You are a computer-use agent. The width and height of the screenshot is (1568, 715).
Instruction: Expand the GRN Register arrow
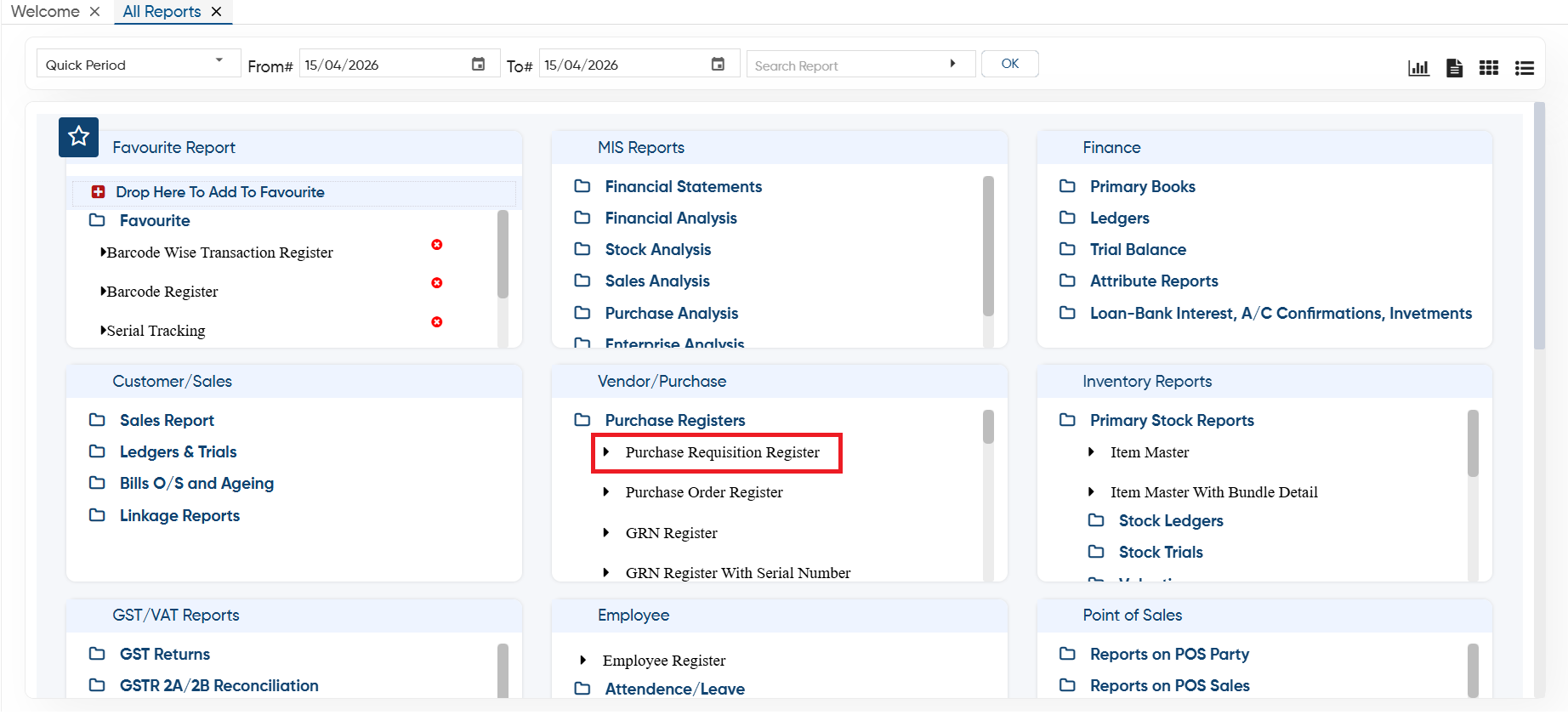pos(606,532)
